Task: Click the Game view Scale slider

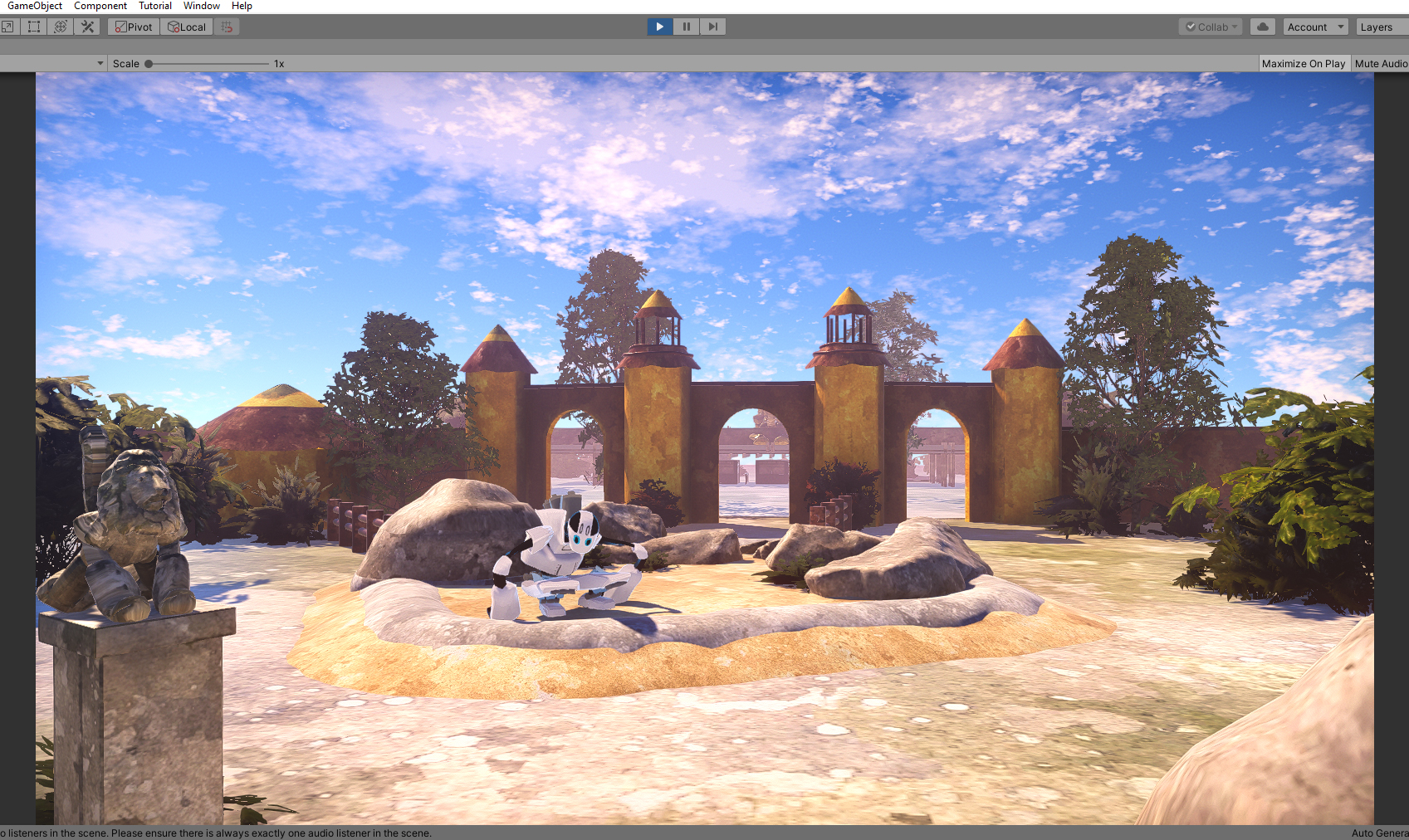Action: click(208, 63)
